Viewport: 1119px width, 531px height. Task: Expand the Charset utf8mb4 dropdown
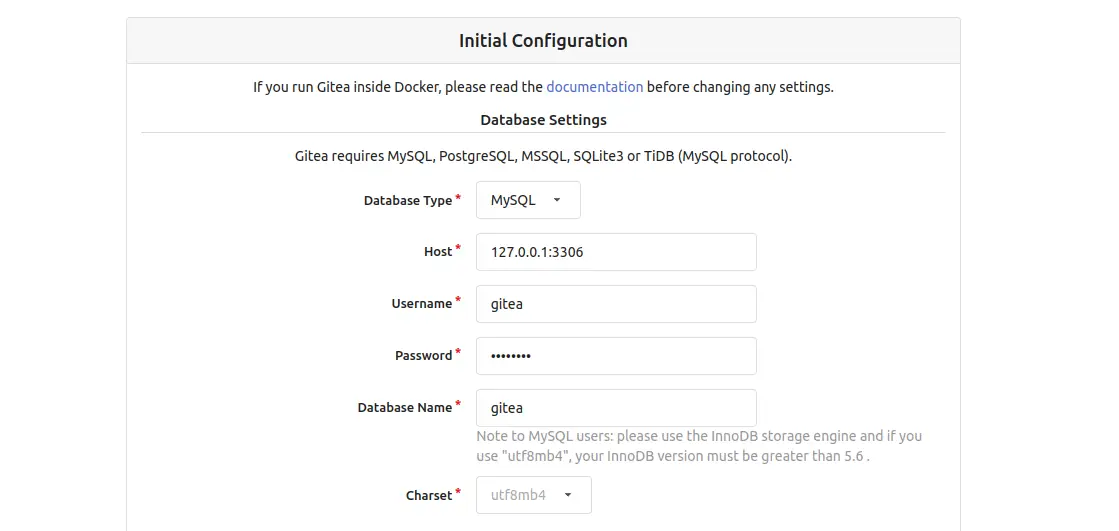tap(534, 495)
